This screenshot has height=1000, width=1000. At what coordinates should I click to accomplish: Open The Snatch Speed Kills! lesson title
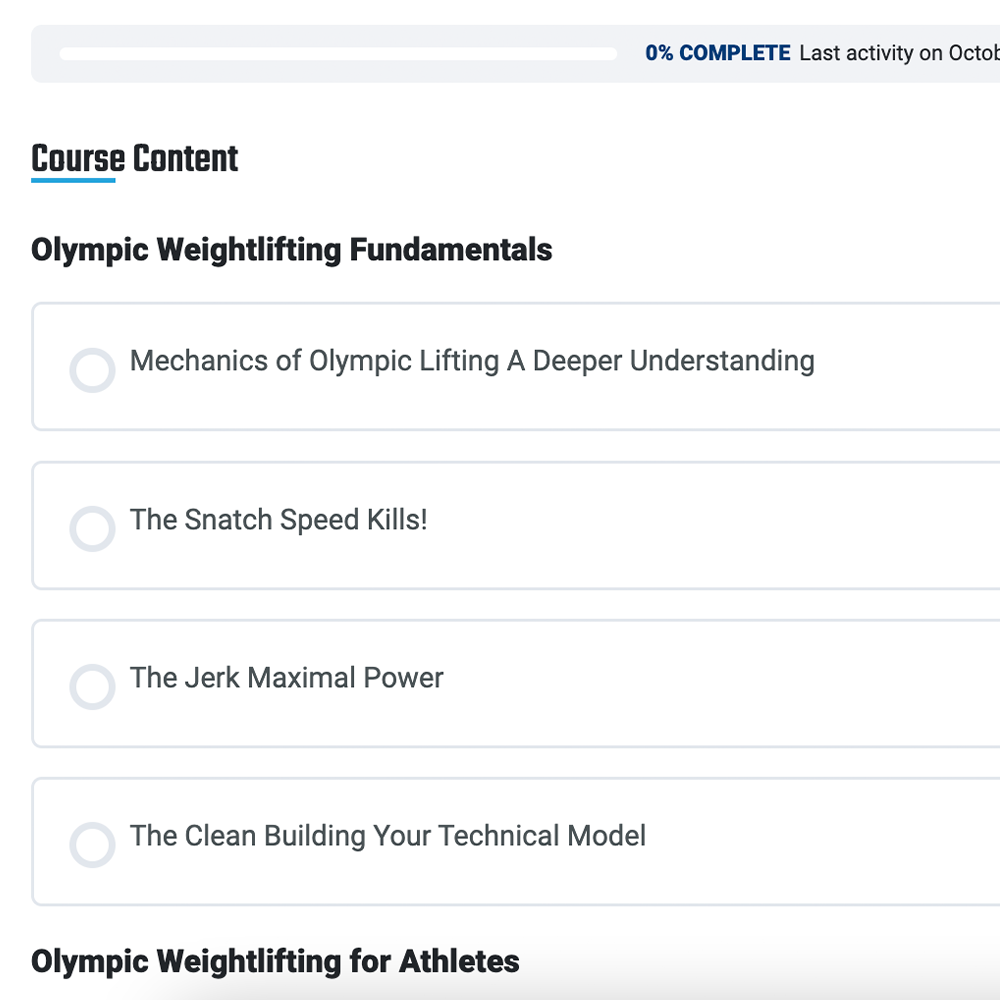[x=279, y=520]
